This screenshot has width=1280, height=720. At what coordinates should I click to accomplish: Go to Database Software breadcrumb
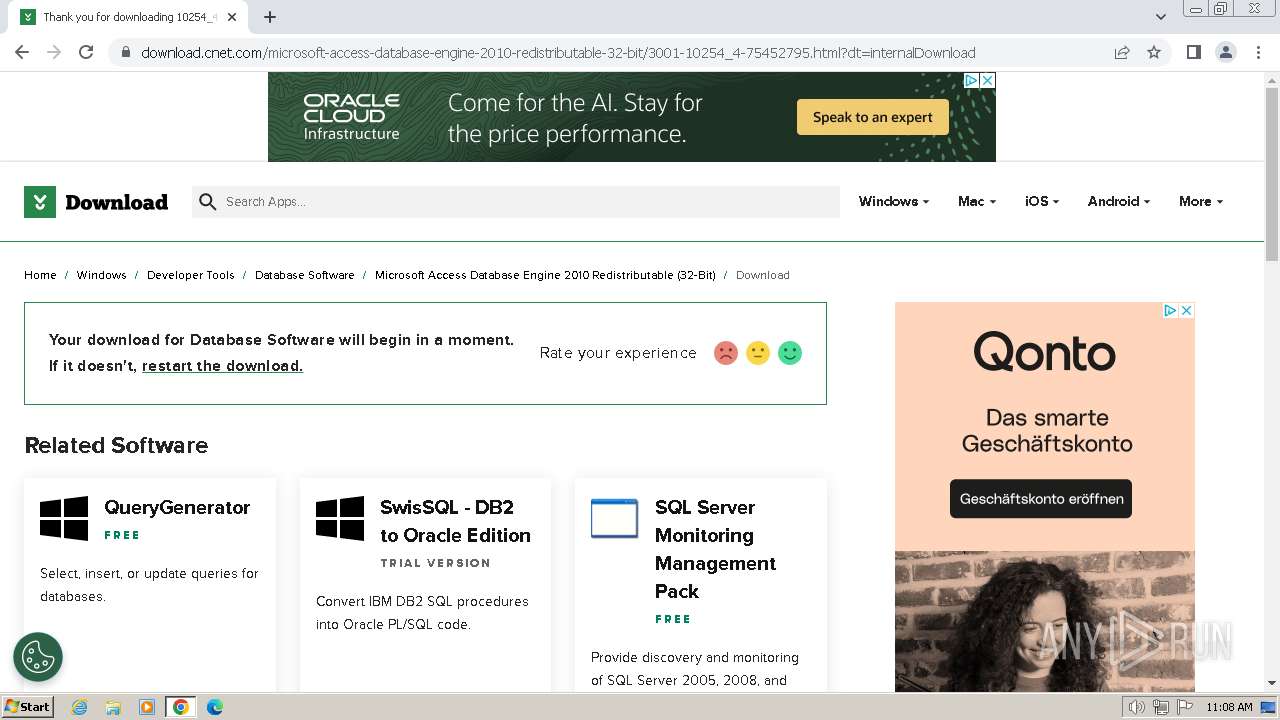[x=305, y=275]
